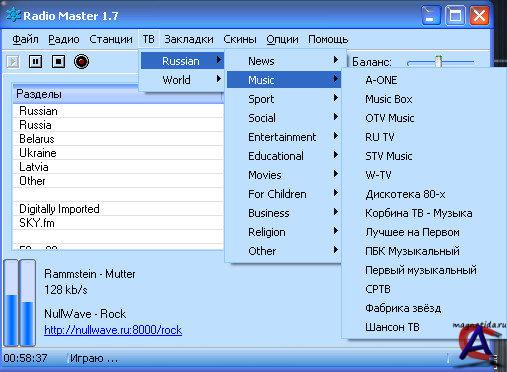Click the ТВ menu item
This screenshot has width=507, height=372.
point(148,39)
